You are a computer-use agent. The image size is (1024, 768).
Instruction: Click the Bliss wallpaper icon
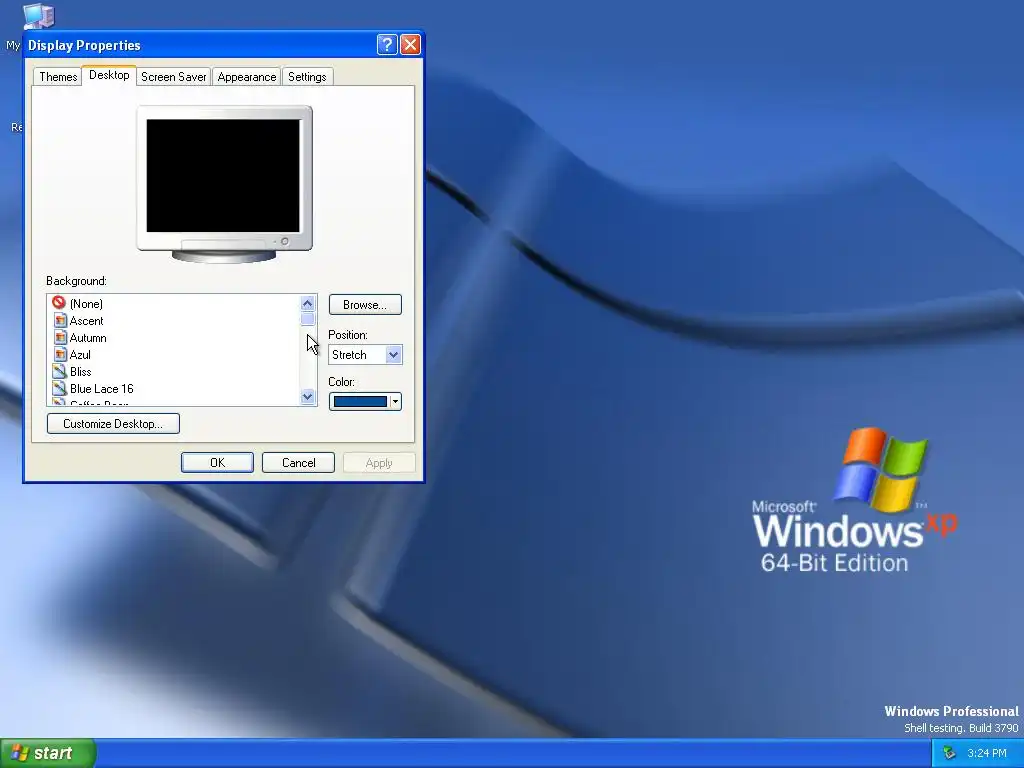pyautogui.click(x=59, y=371)
